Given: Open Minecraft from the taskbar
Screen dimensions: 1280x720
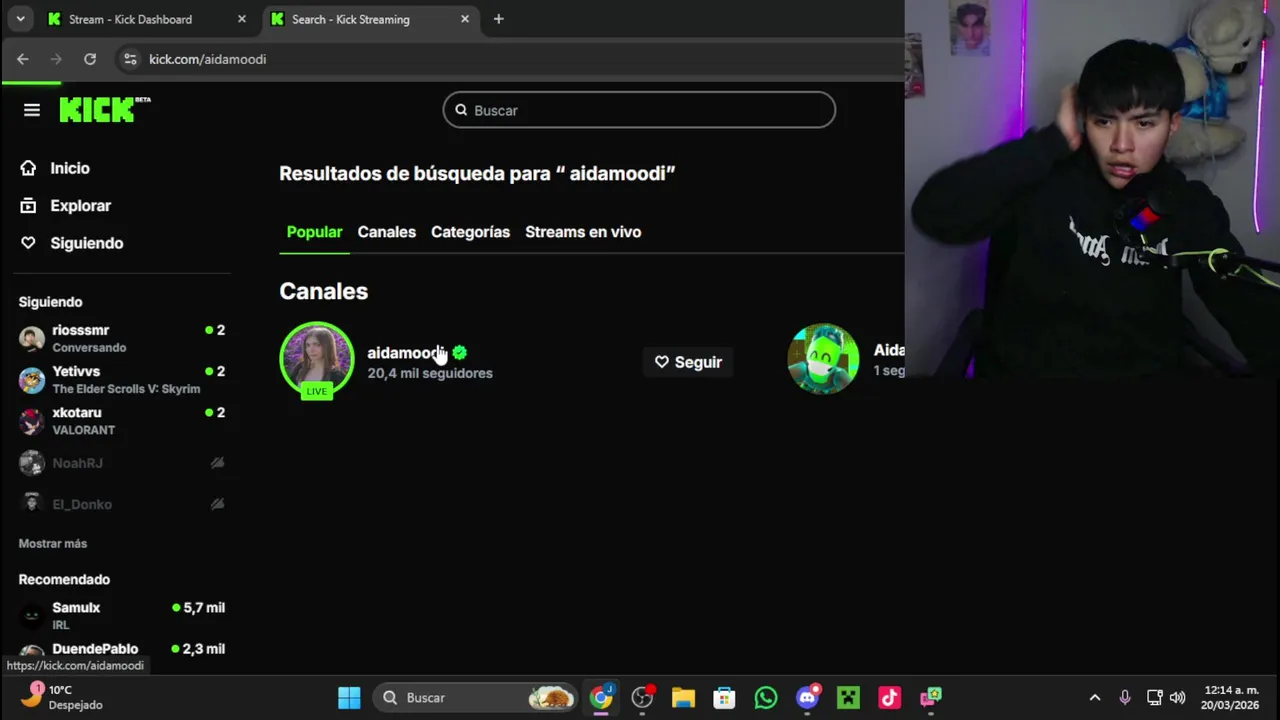Looking at the screenshot, I should pos(848,697).
